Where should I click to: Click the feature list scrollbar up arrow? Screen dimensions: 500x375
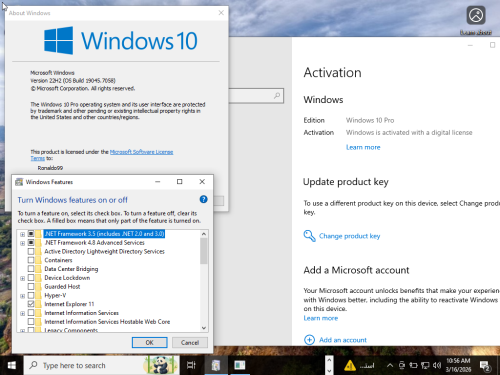(204, 234)
